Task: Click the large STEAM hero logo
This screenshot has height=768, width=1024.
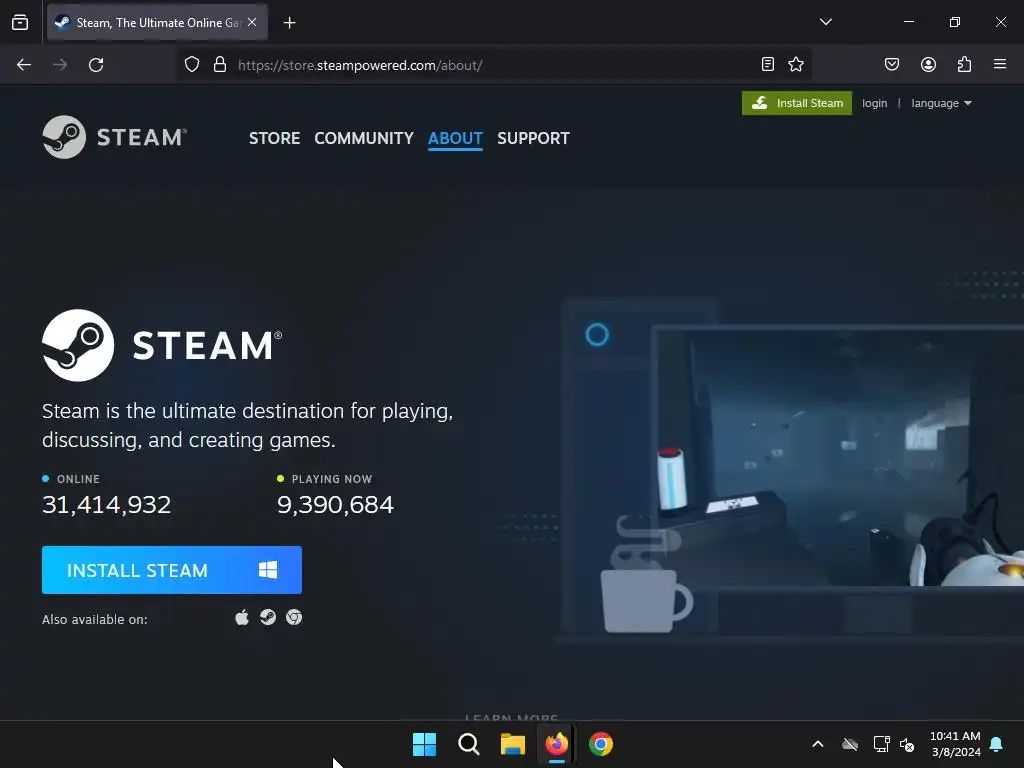Action: 162,345
